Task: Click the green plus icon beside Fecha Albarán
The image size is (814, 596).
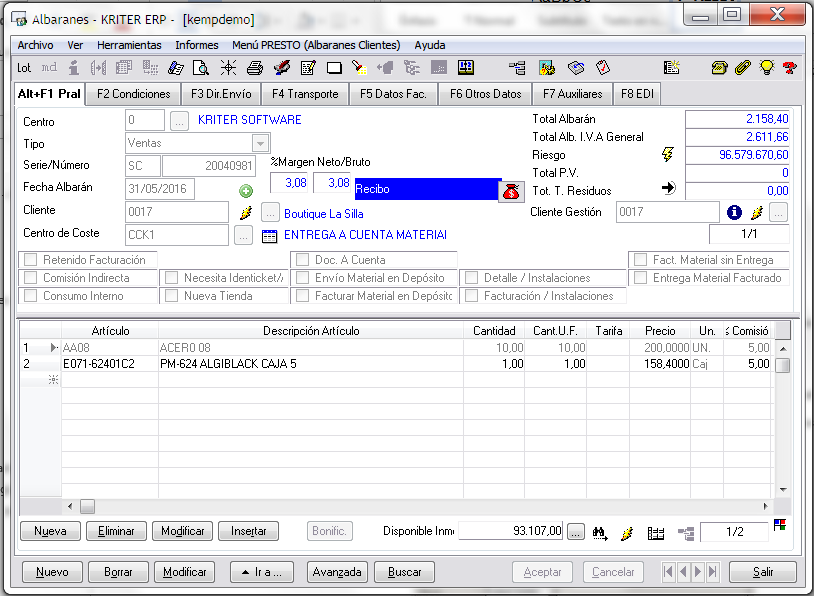Action: click(x=246, y=191)
